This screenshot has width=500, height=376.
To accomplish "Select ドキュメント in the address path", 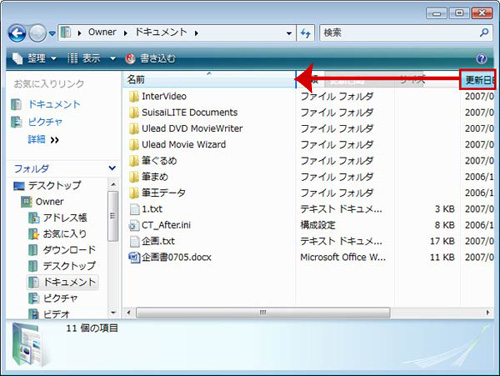I will coord(161,32).
